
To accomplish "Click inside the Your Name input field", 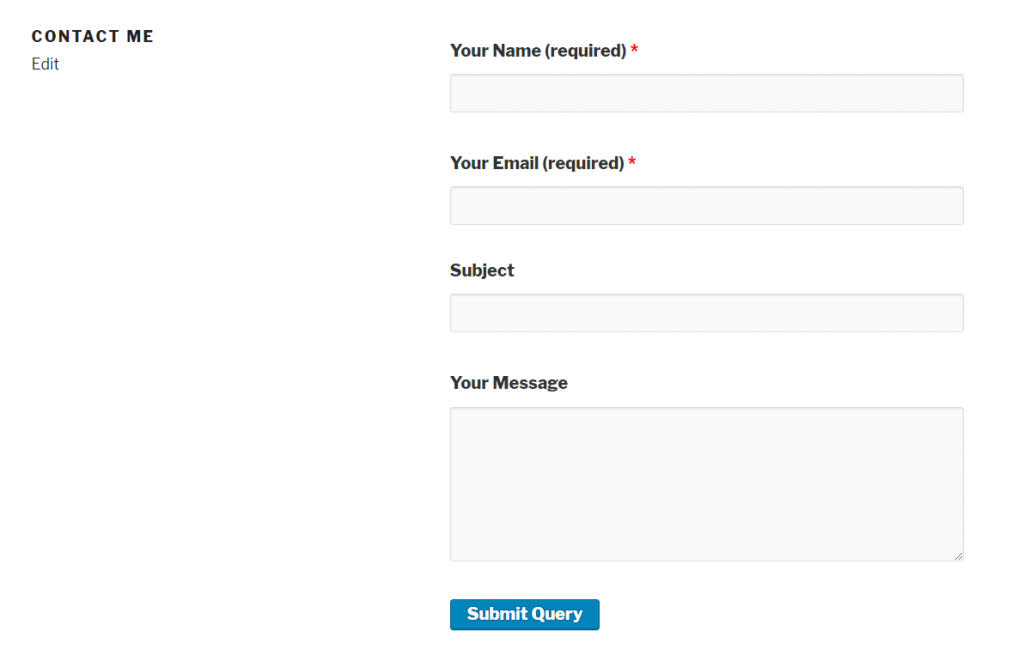I will 706,93.
